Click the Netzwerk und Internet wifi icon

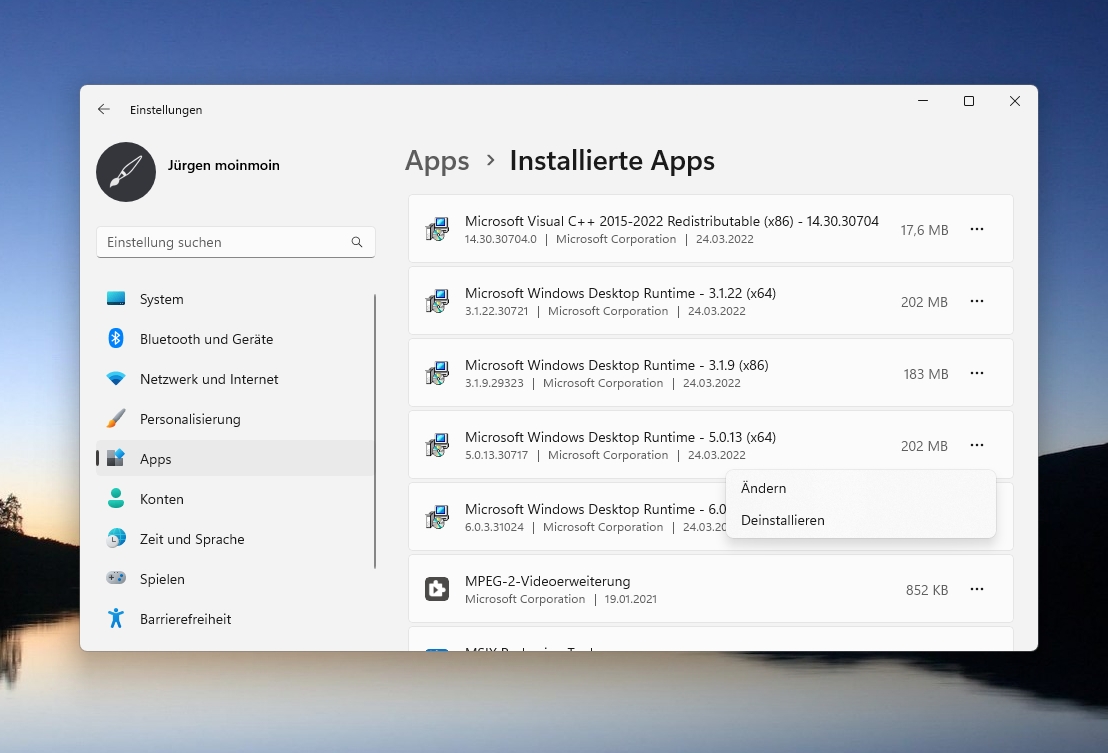click(x=116, y=379)
